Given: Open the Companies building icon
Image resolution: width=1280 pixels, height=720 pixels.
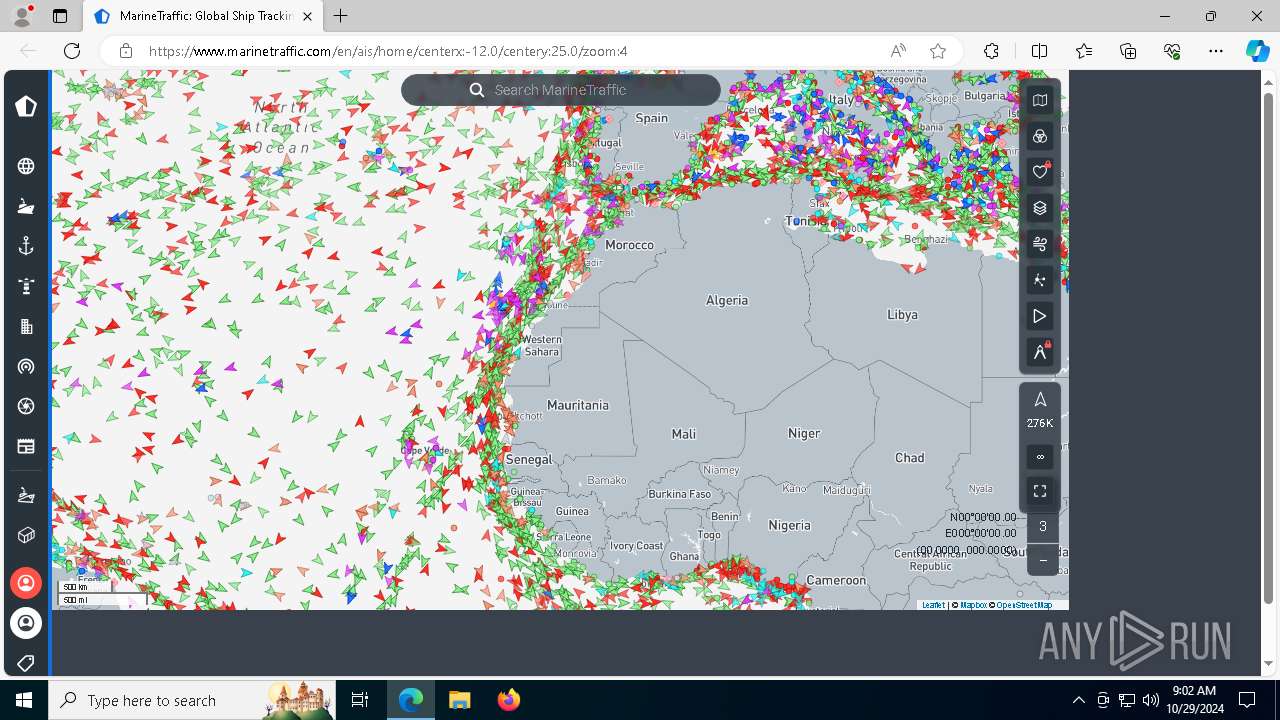Looking at the screenshot, I should click(26, 326).
